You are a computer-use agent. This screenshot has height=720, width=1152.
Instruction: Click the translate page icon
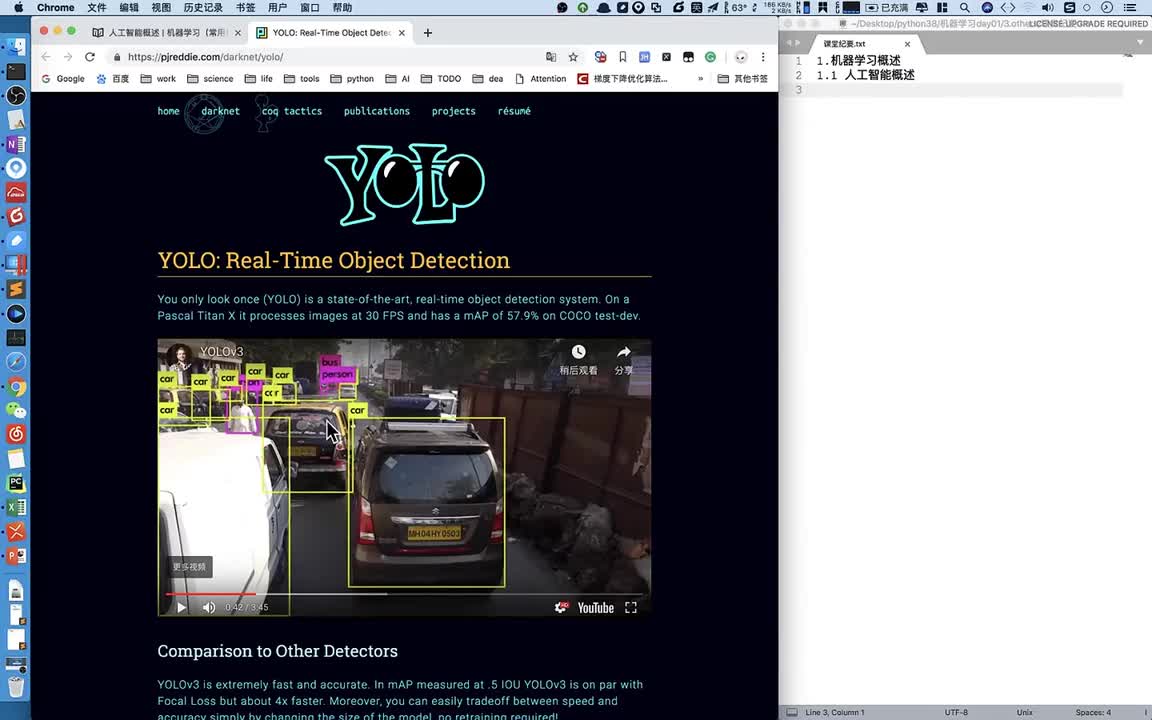[551, 57]
